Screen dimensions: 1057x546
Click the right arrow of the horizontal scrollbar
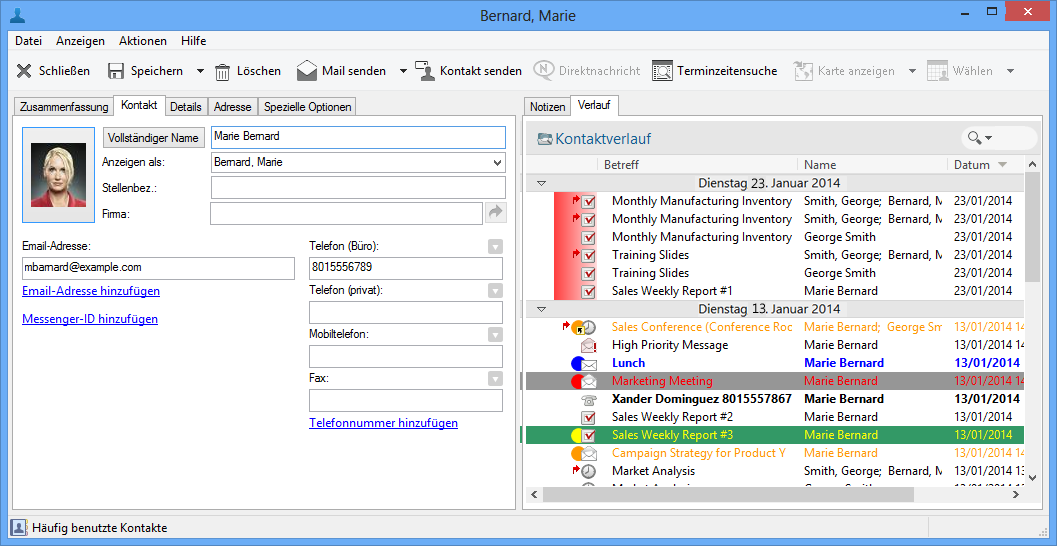pos(1016,494)
